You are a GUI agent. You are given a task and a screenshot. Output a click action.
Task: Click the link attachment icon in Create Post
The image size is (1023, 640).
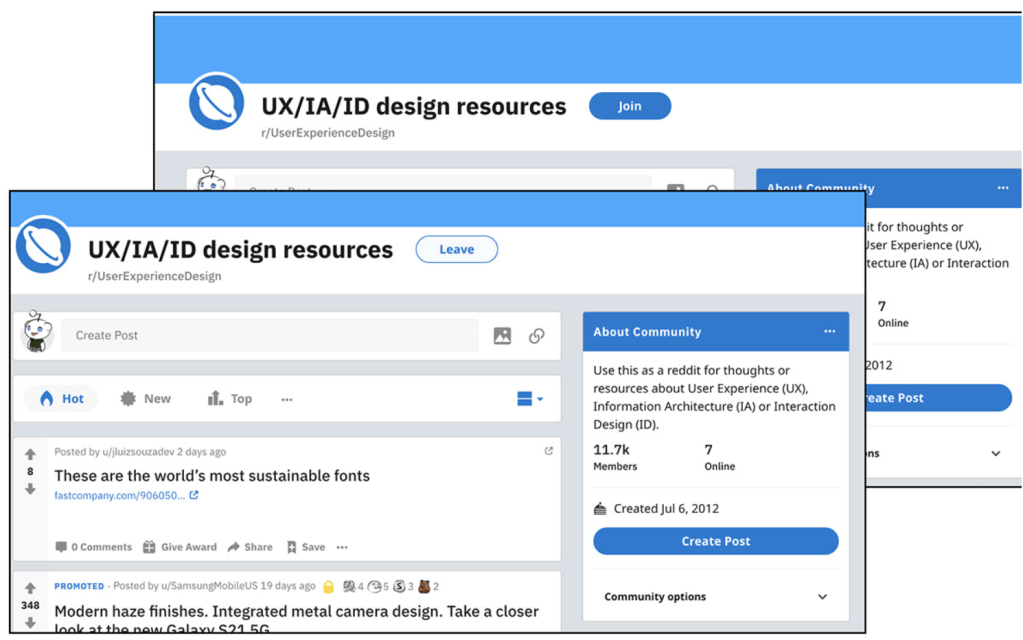537,336
